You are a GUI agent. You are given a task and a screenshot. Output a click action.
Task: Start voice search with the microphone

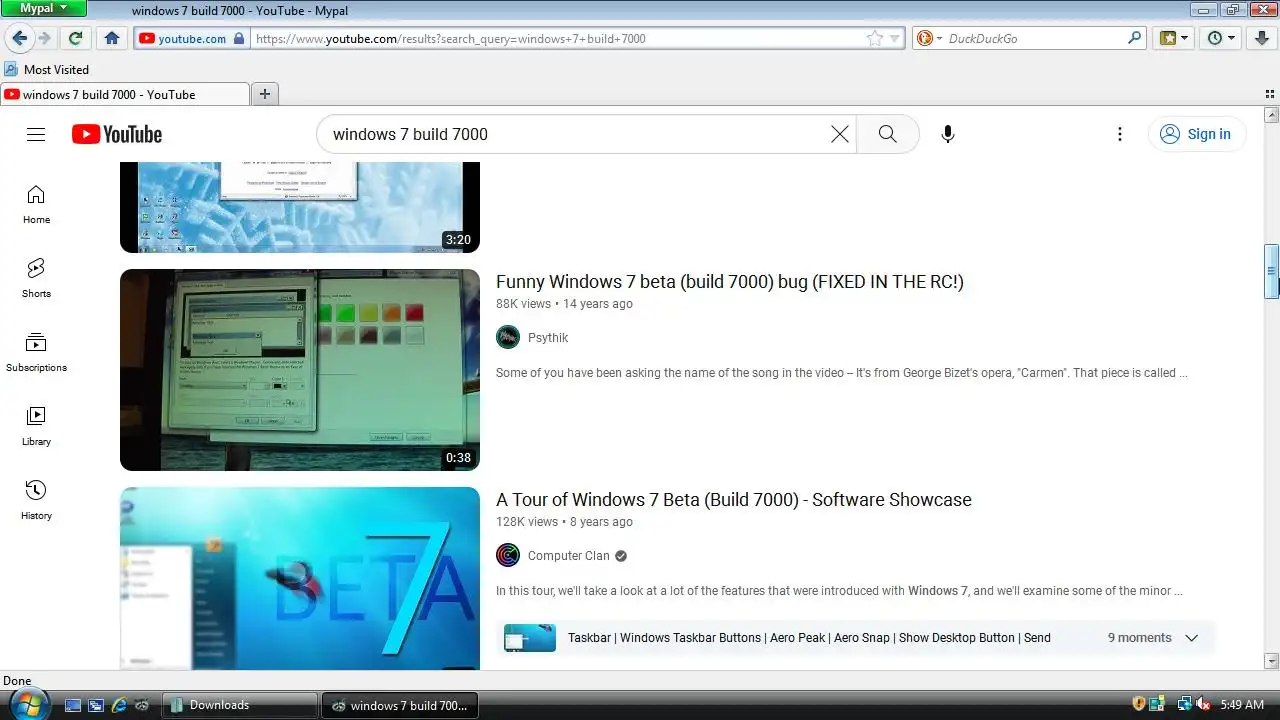948,134
